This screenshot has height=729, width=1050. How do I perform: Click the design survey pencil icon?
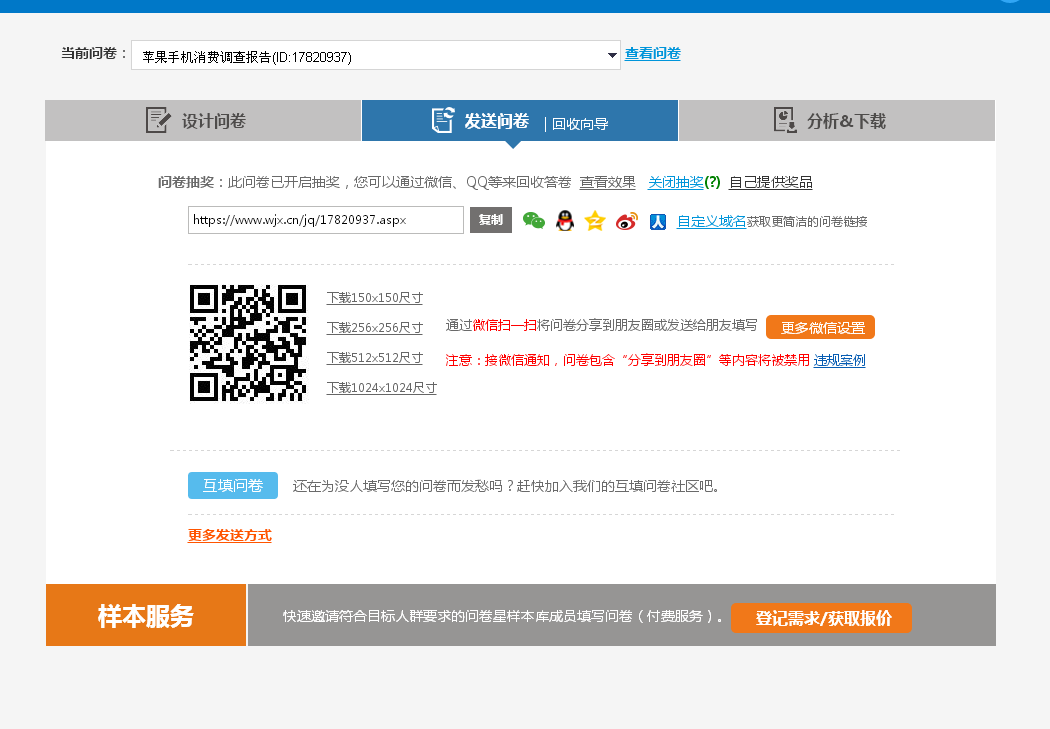158,120
